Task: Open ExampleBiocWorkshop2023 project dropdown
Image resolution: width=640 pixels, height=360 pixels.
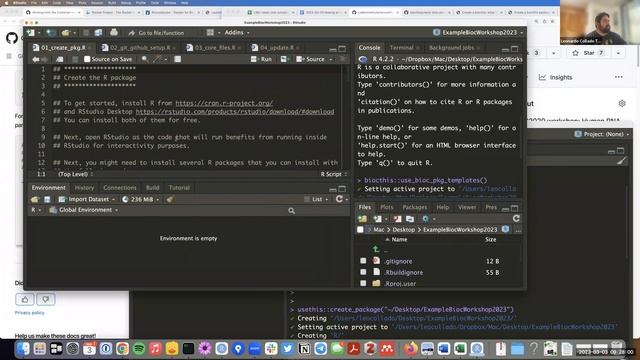Action: pyautogui.click(x=478, y=32)
